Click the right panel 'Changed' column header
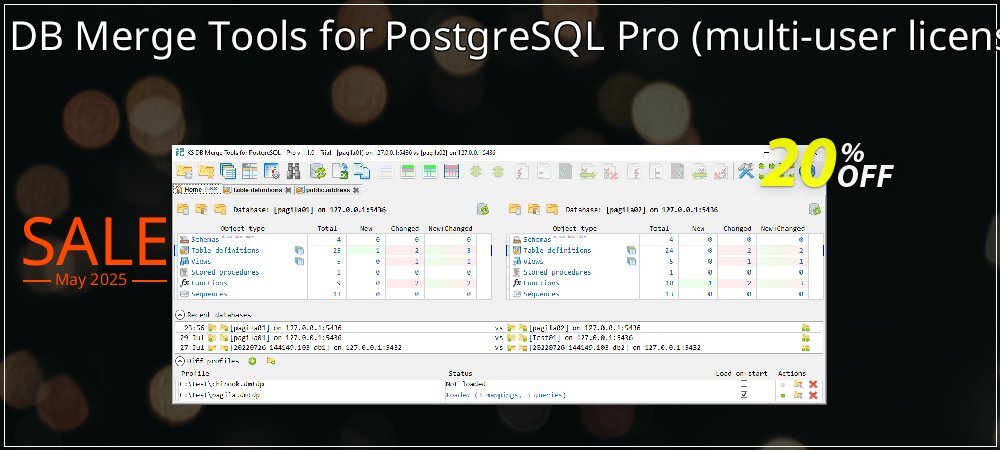The height and width of the screenshot is (450, 1000). 737,228
